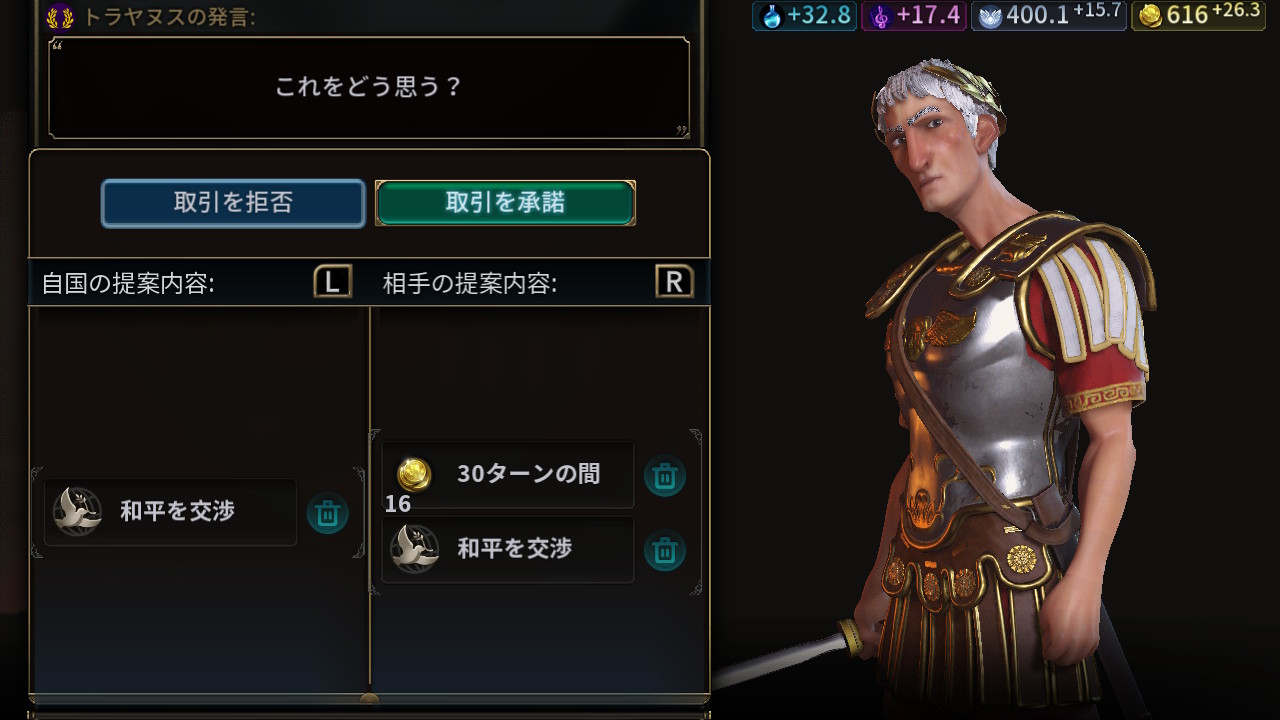Screen dimensions: 1280x720
Task: Remove the 30ターンの間 gold offer via trash
Action: tap(665, 476)
